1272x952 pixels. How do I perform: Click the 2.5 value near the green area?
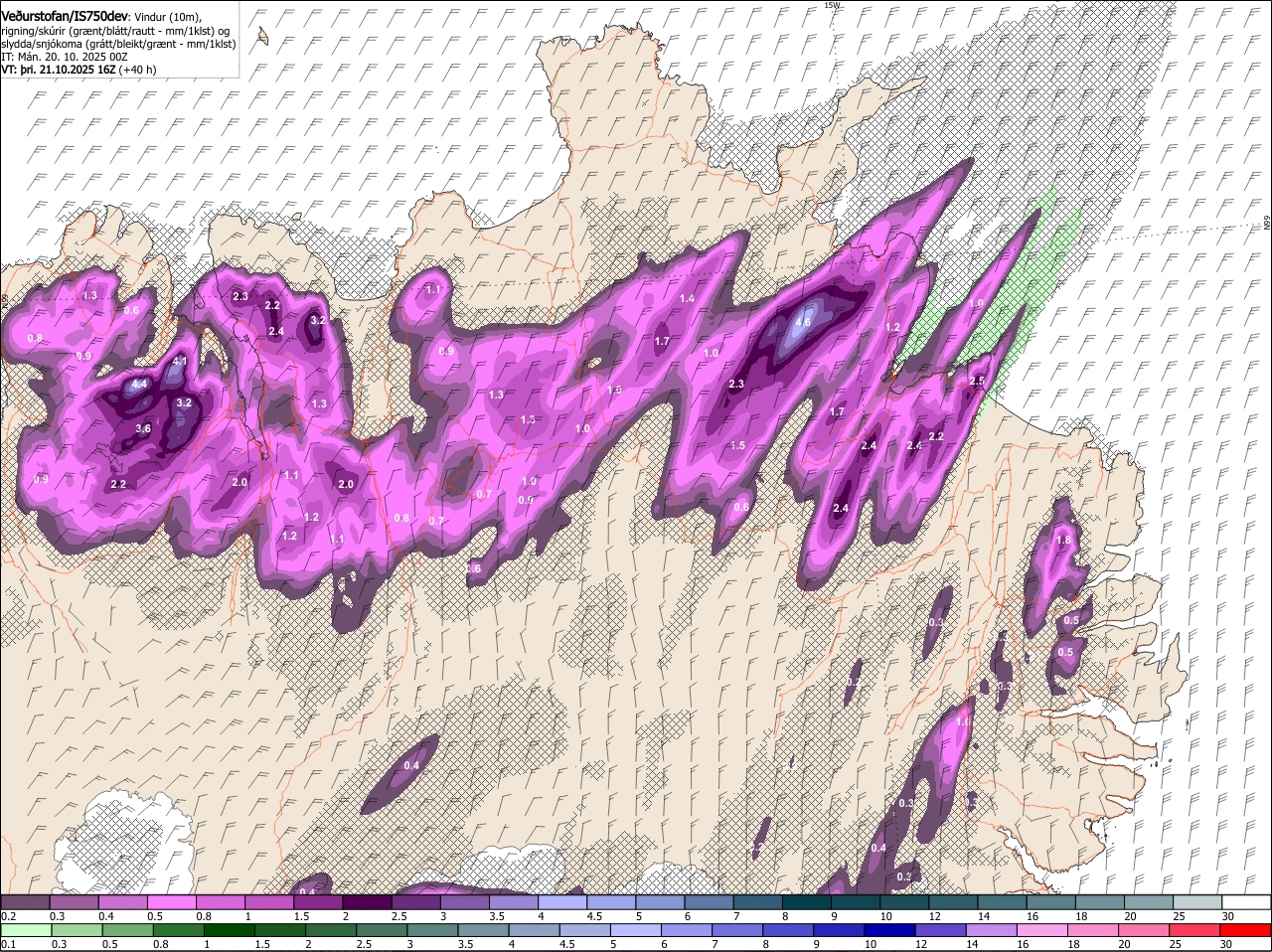click(977, 381)
